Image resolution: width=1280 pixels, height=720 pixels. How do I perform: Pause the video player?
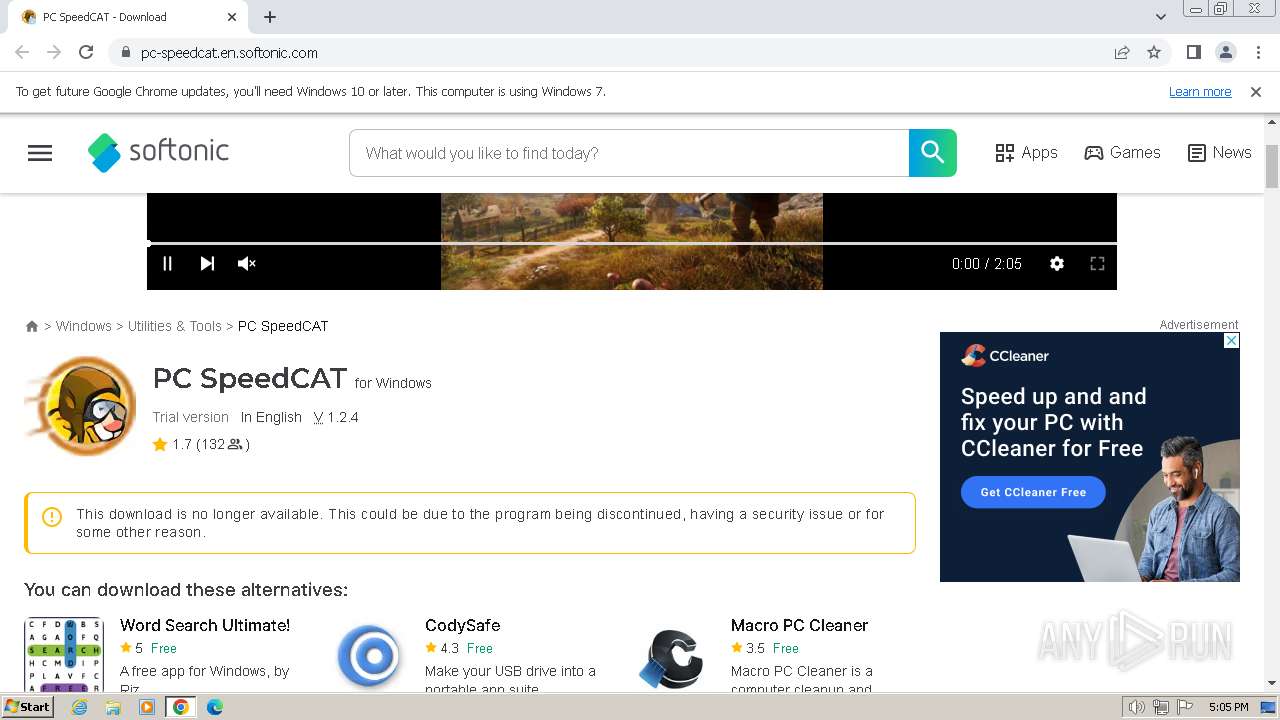(x=167, y=264)
